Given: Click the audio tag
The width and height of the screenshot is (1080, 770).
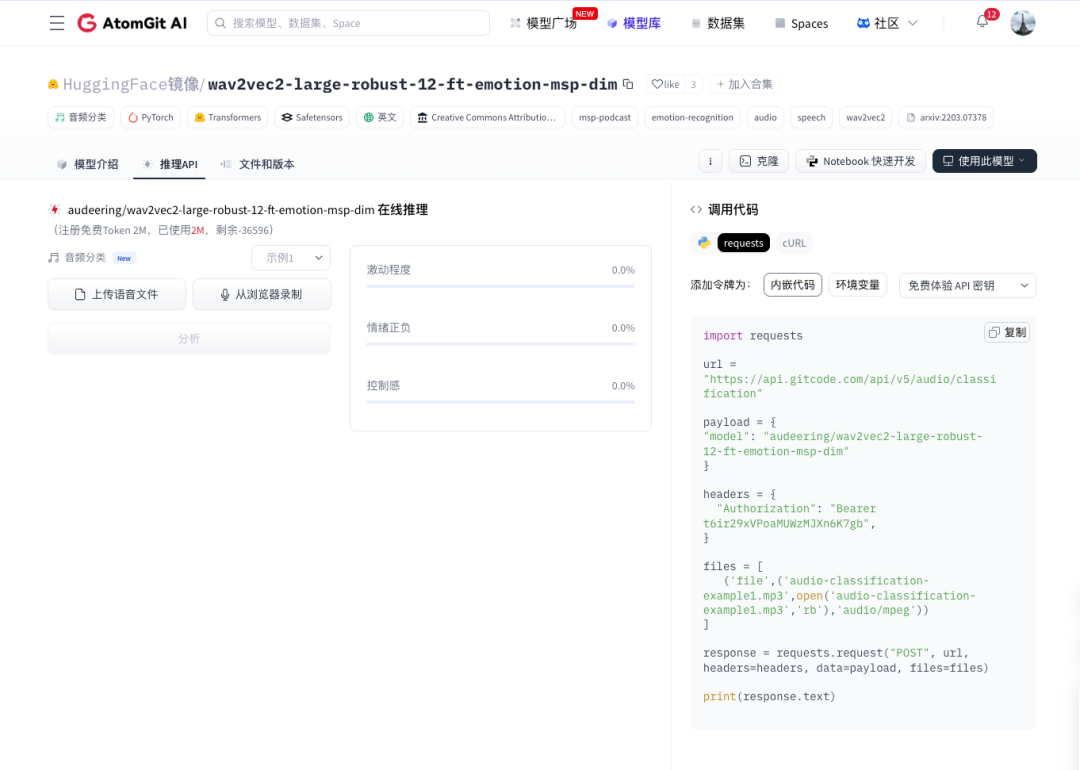Looking at the screenshot, I should pos(765,117).
